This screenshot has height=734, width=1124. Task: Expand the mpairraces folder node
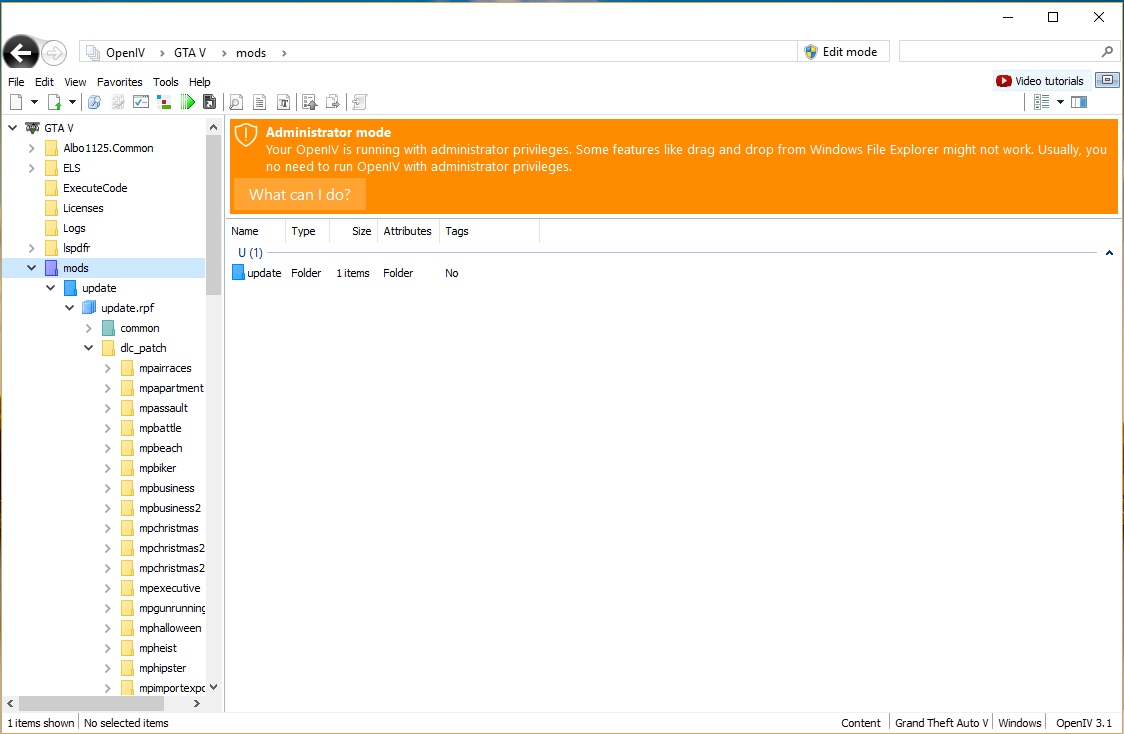coord(108,368)
